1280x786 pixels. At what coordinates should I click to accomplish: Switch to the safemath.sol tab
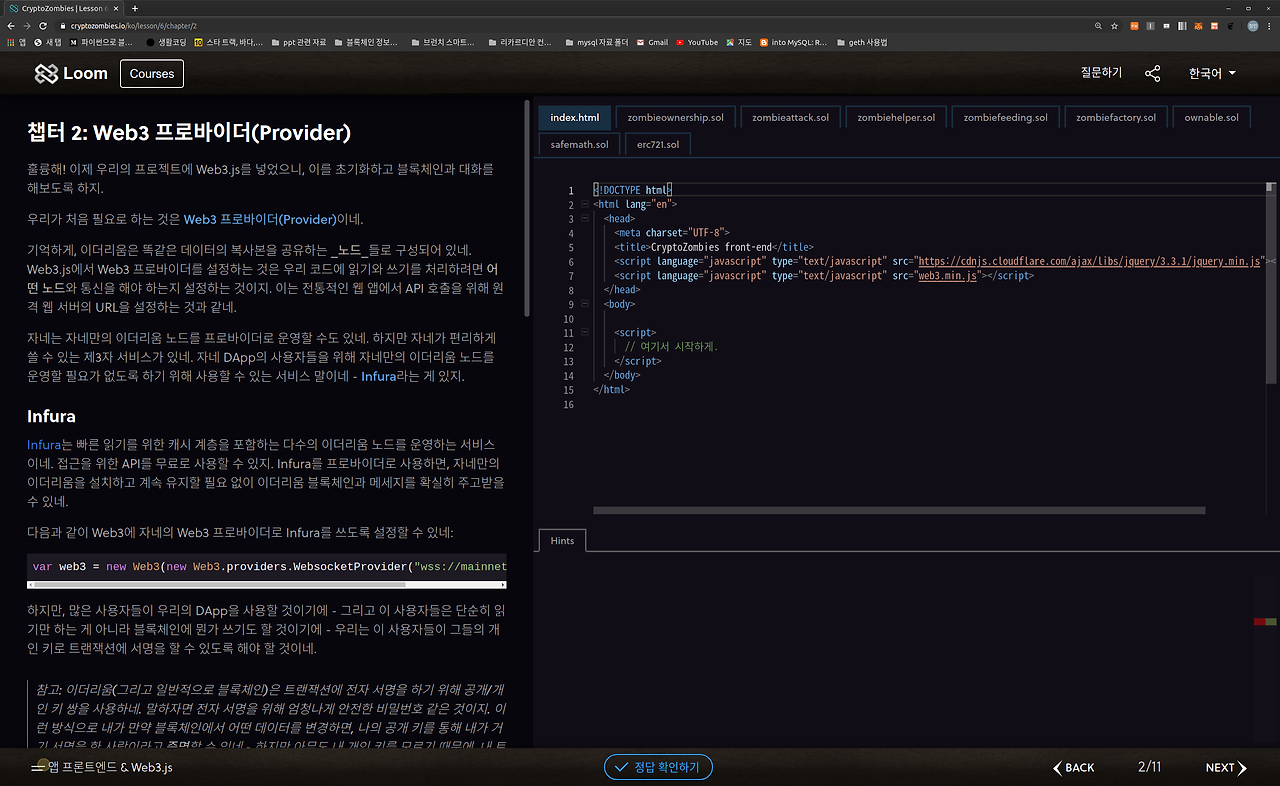pos(579,144)
